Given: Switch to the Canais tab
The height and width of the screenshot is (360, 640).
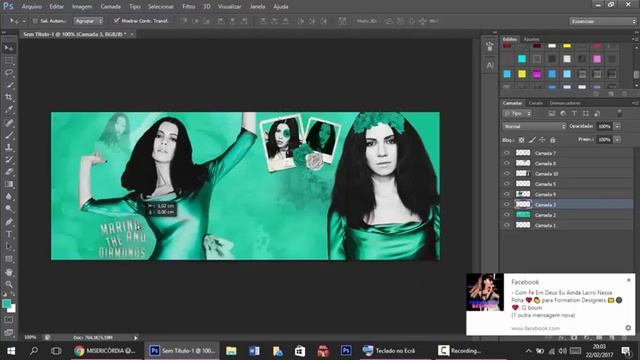Looking at the screenshot, I should point(535,103).
